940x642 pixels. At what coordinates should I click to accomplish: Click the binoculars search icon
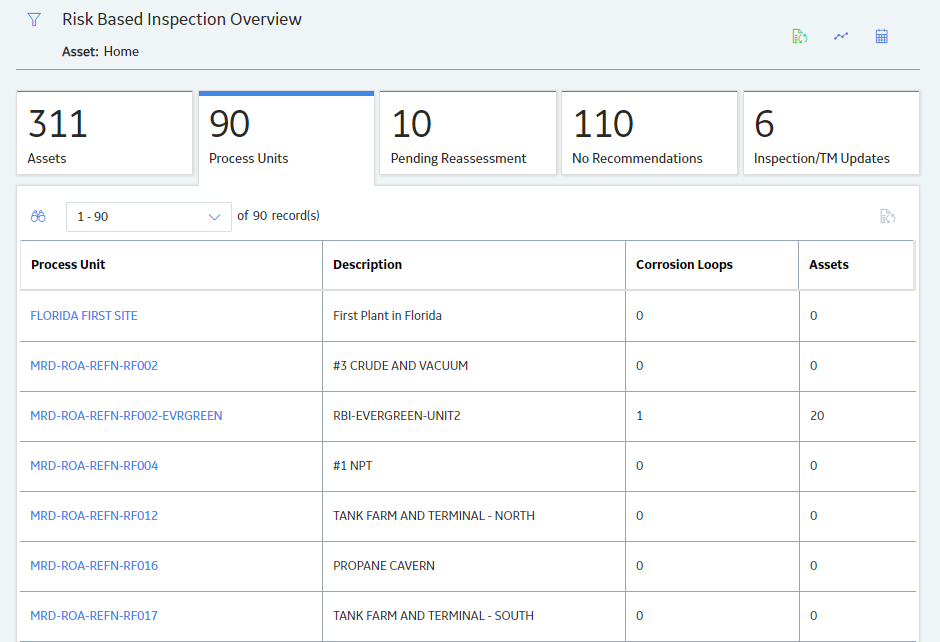(x=38, y=216)
